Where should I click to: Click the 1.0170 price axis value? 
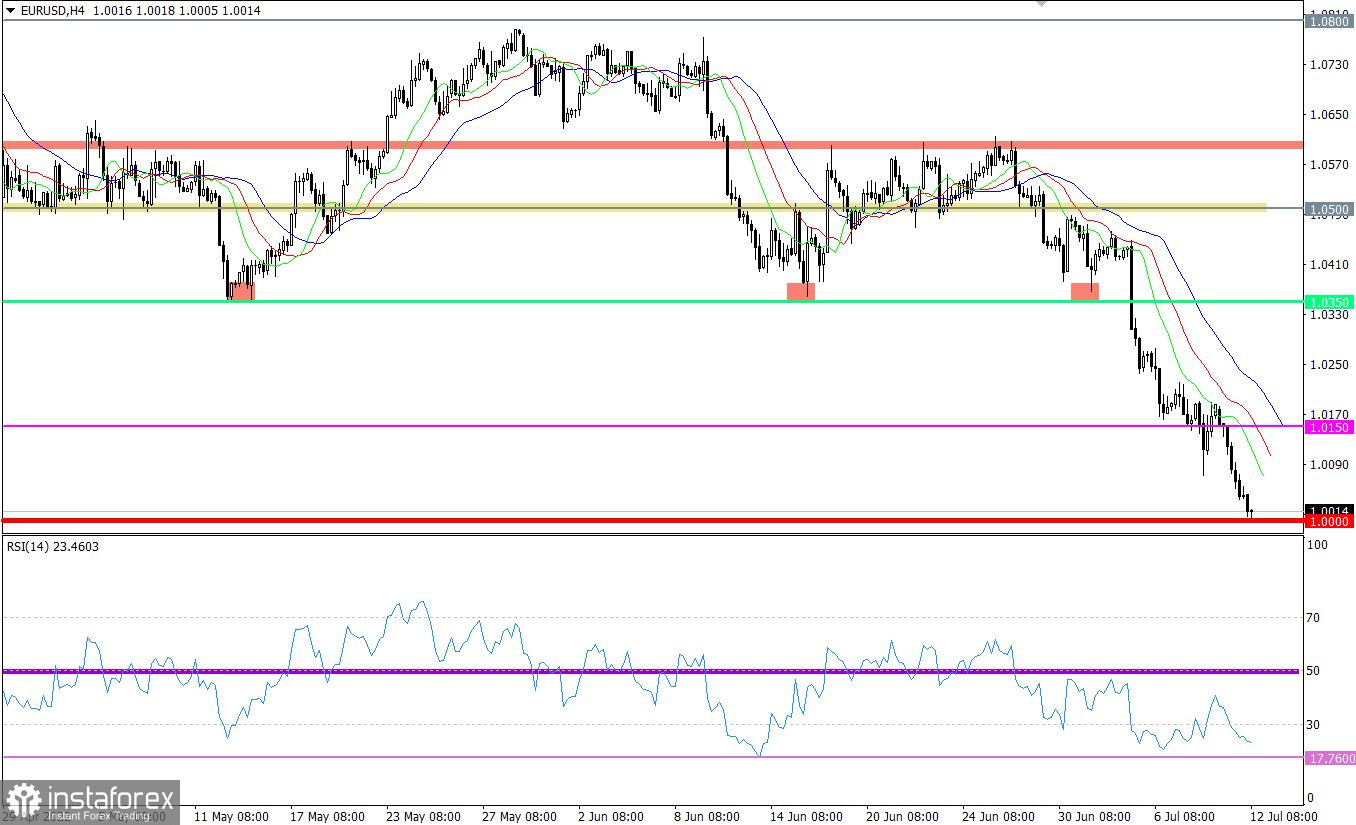click(x=1328, y=414)
